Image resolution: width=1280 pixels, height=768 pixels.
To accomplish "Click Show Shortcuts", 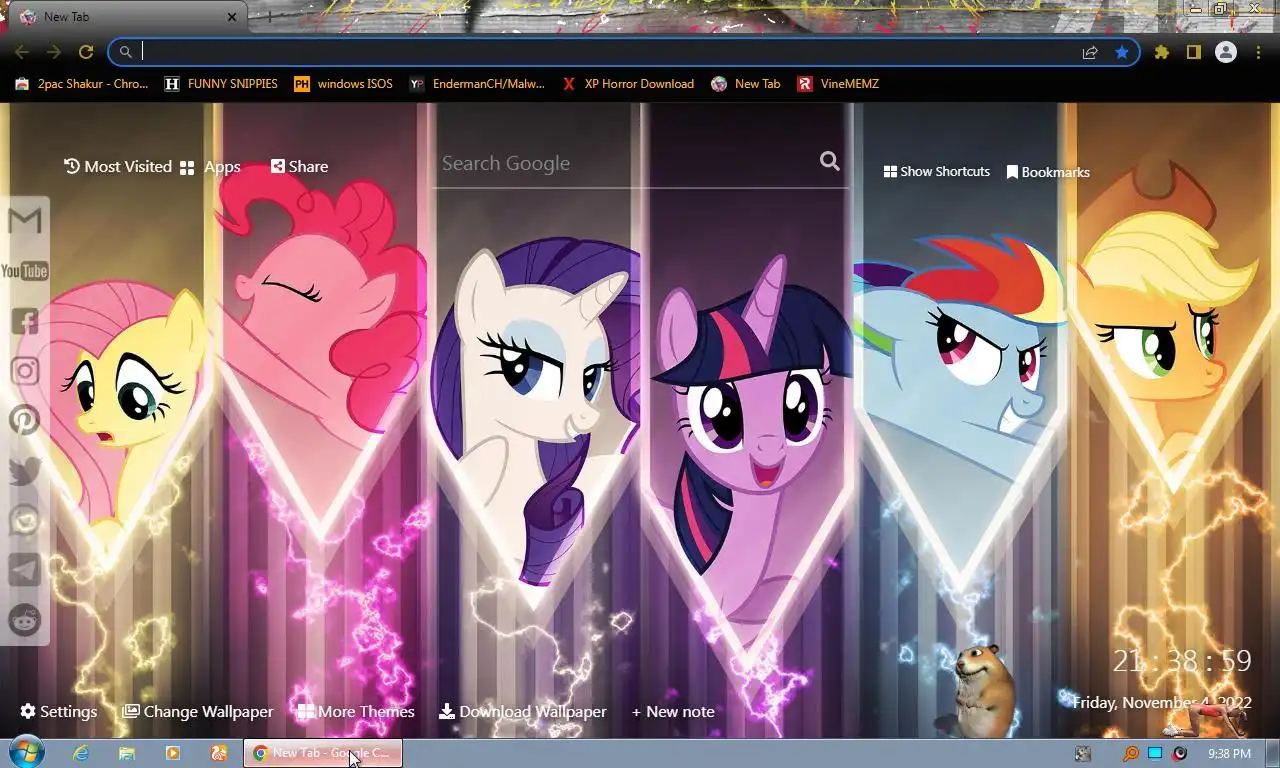I will point(937,172).
